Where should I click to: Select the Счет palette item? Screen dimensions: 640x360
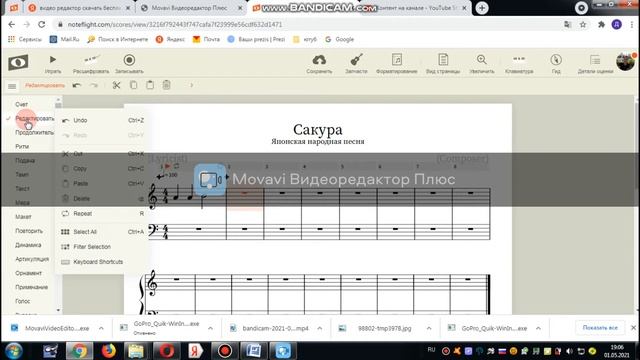tap(21, 104)
